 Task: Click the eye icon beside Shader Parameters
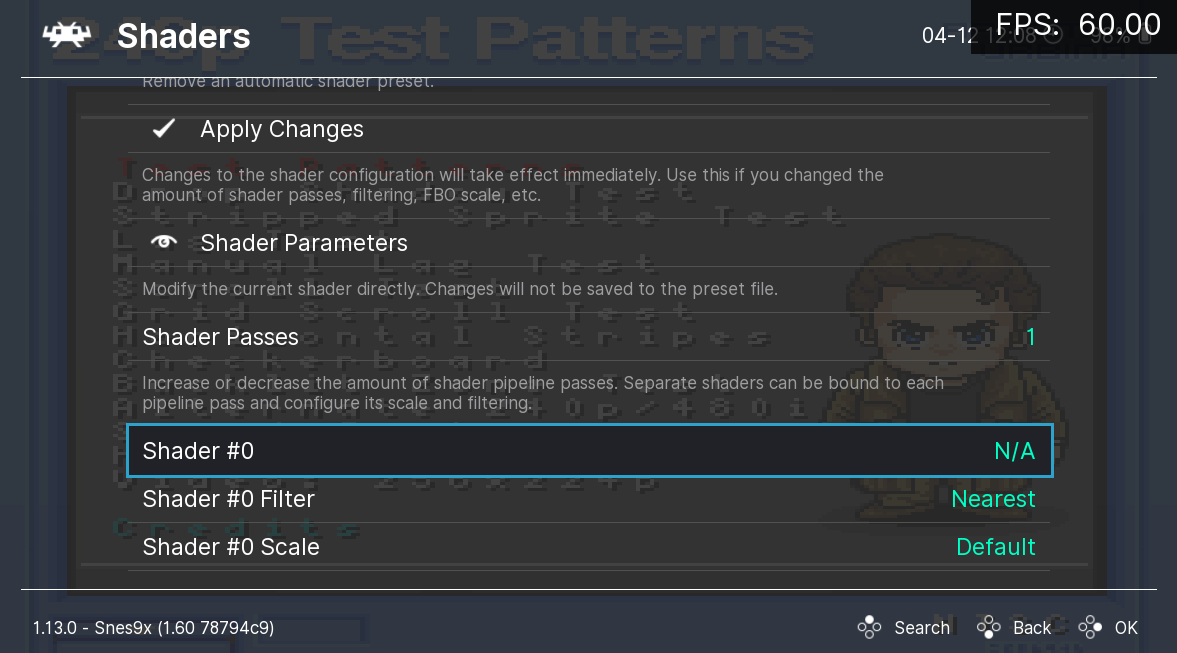pyautogui.click(x=163, y=241)
